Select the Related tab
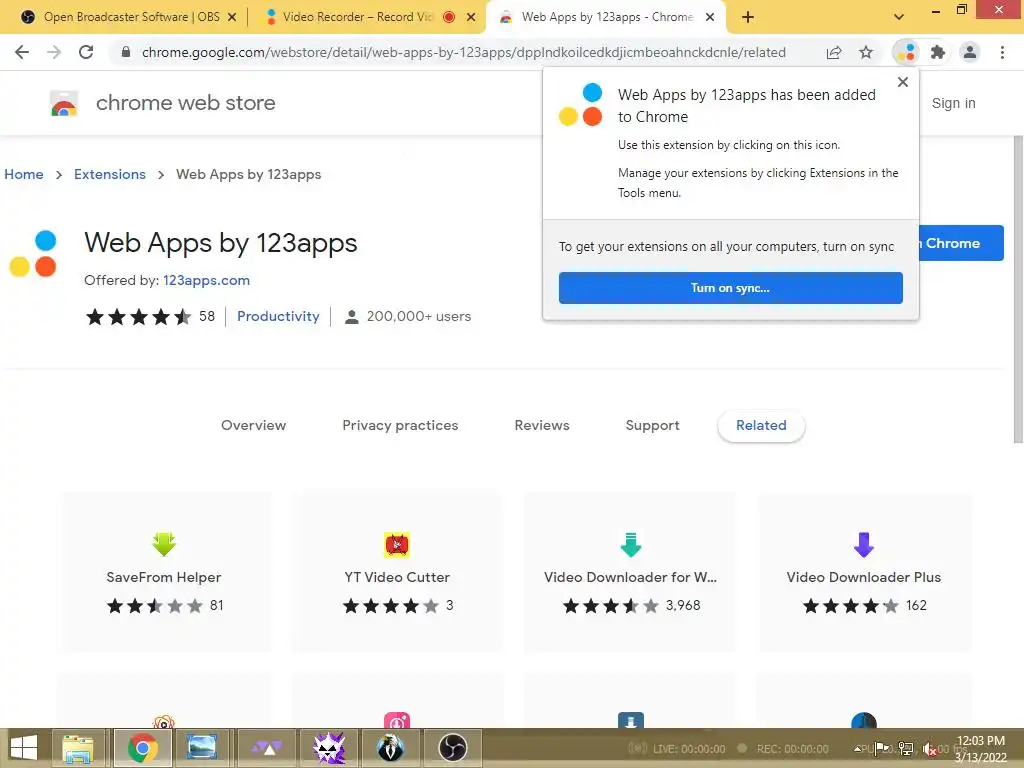The width and height of the screenshot is (1024, 768). 761,426
